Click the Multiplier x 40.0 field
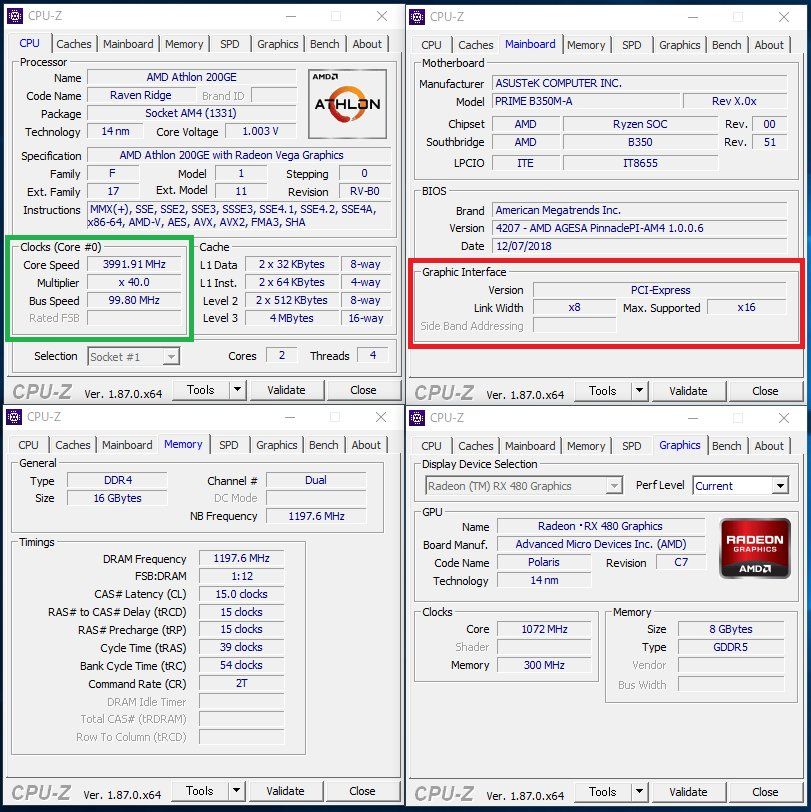Viewport: 811px width, 812px height. coord(135,283)
